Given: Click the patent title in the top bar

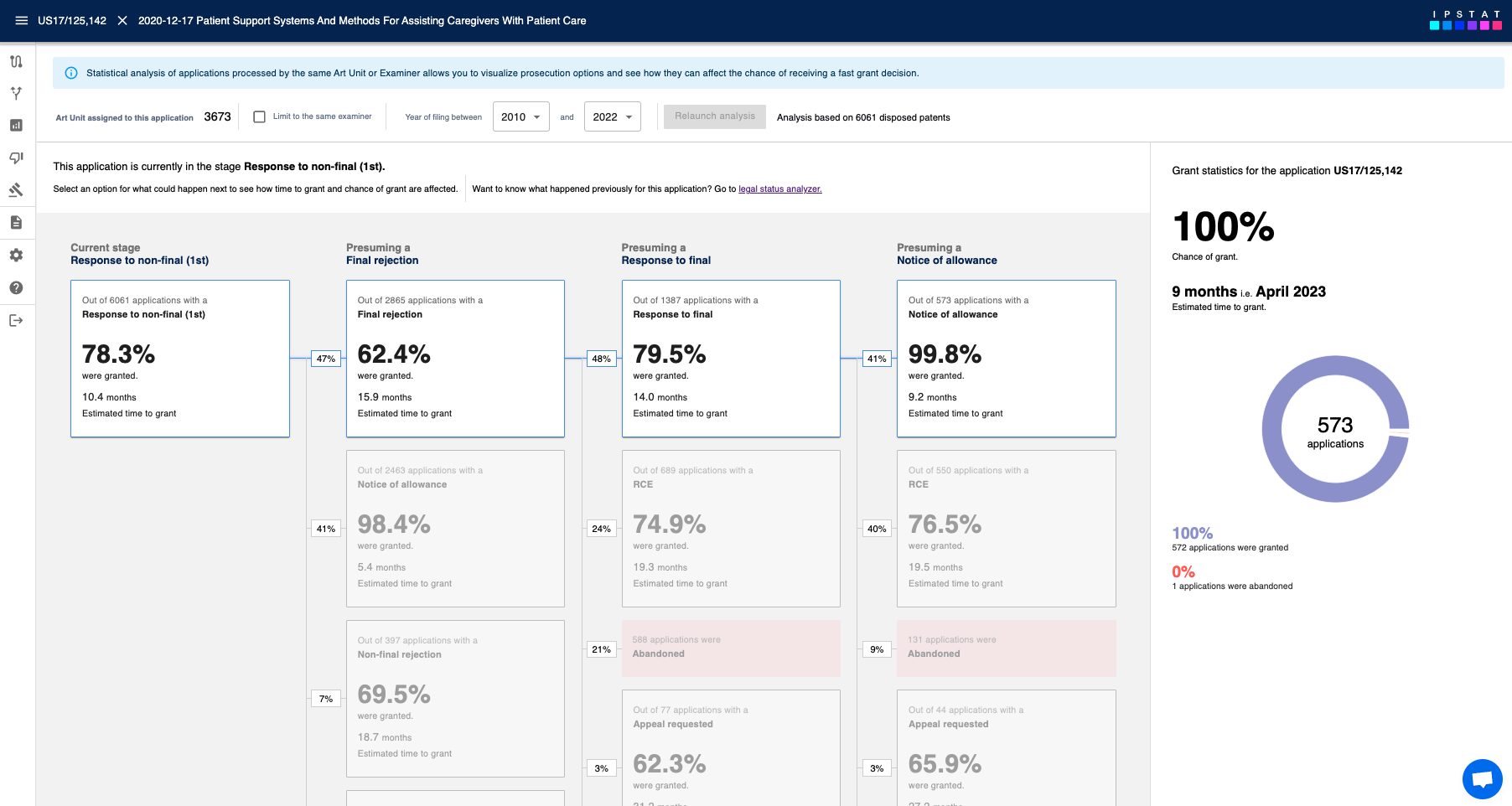Looking at the screenshot, I should pyautogui.click(x=362, y=21).
